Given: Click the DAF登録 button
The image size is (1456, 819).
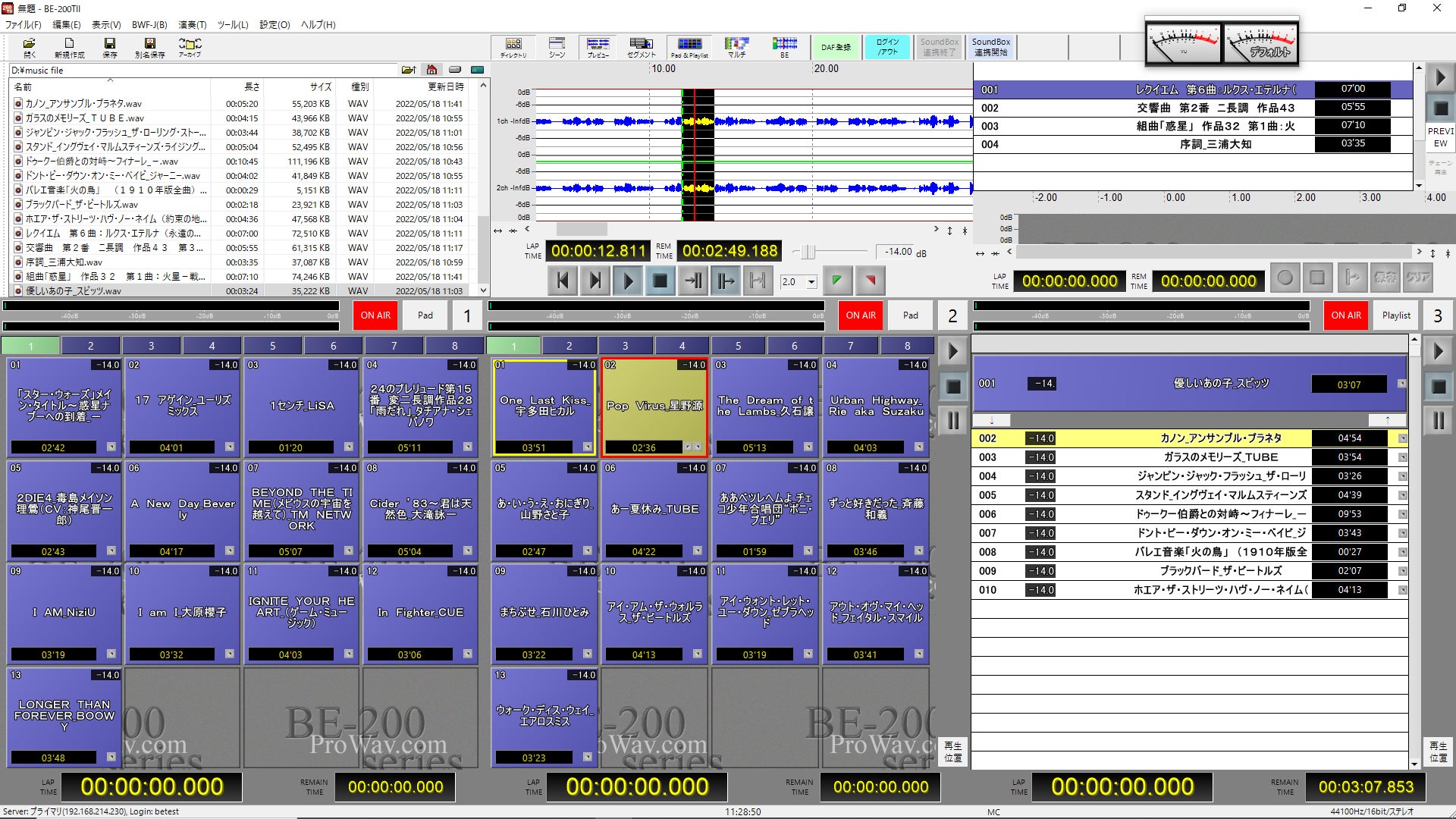Looking at the screenshot, I should (x=836, y=47).
